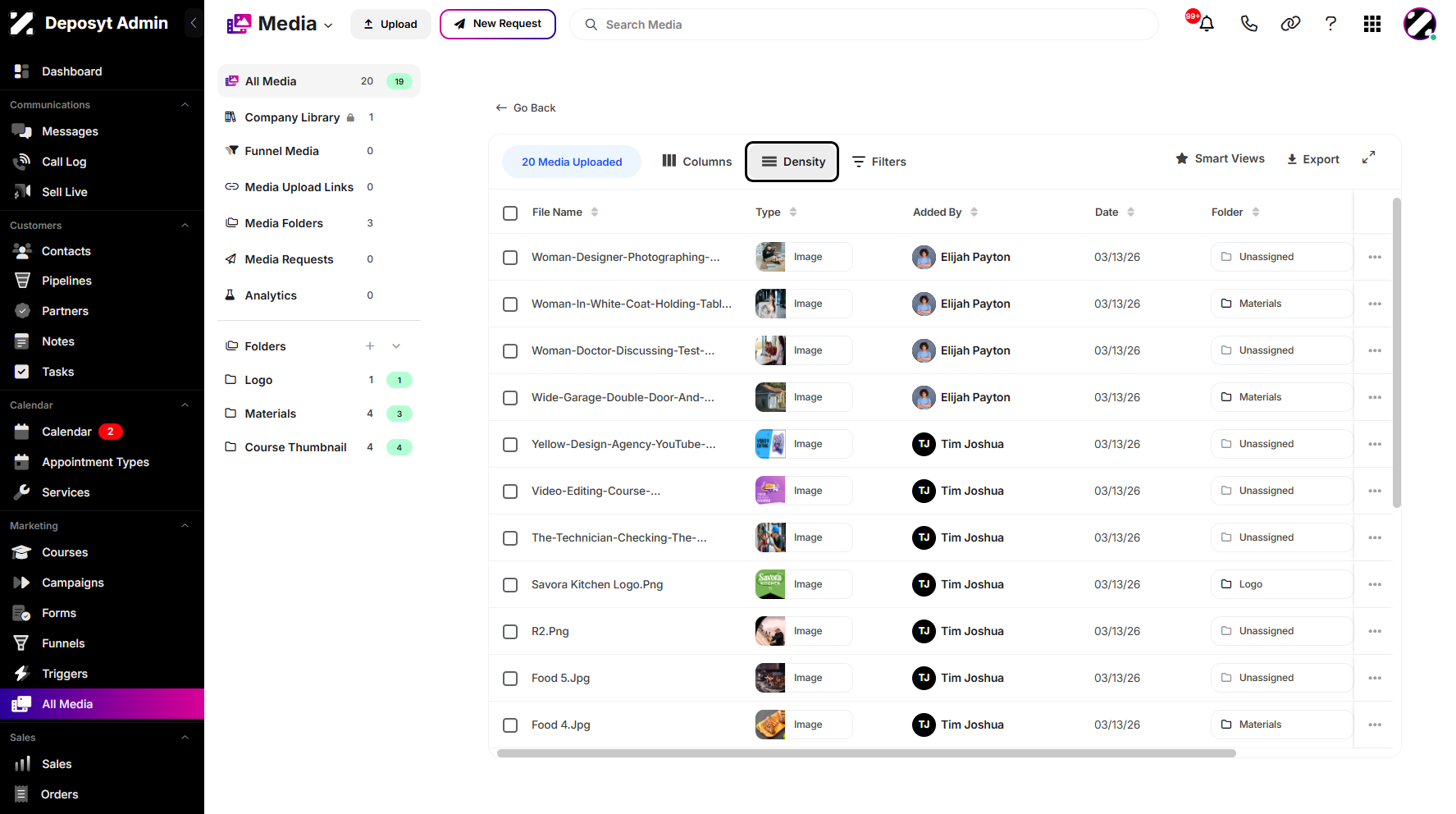
Task: Toggle the select-all checkbox in table header
Action: [x=510, y=213]
